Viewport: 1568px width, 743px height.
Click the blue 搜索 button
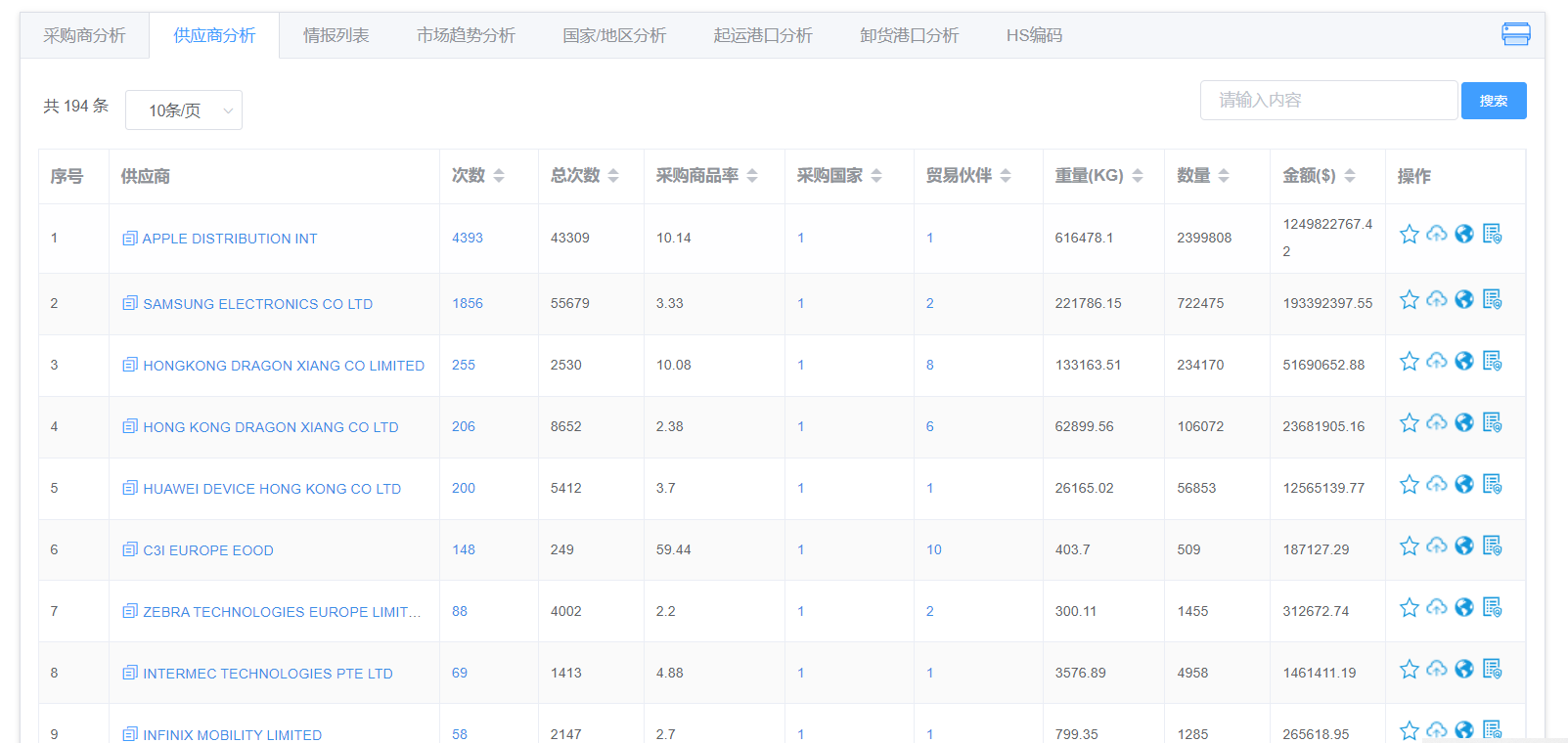point(1494,101)
